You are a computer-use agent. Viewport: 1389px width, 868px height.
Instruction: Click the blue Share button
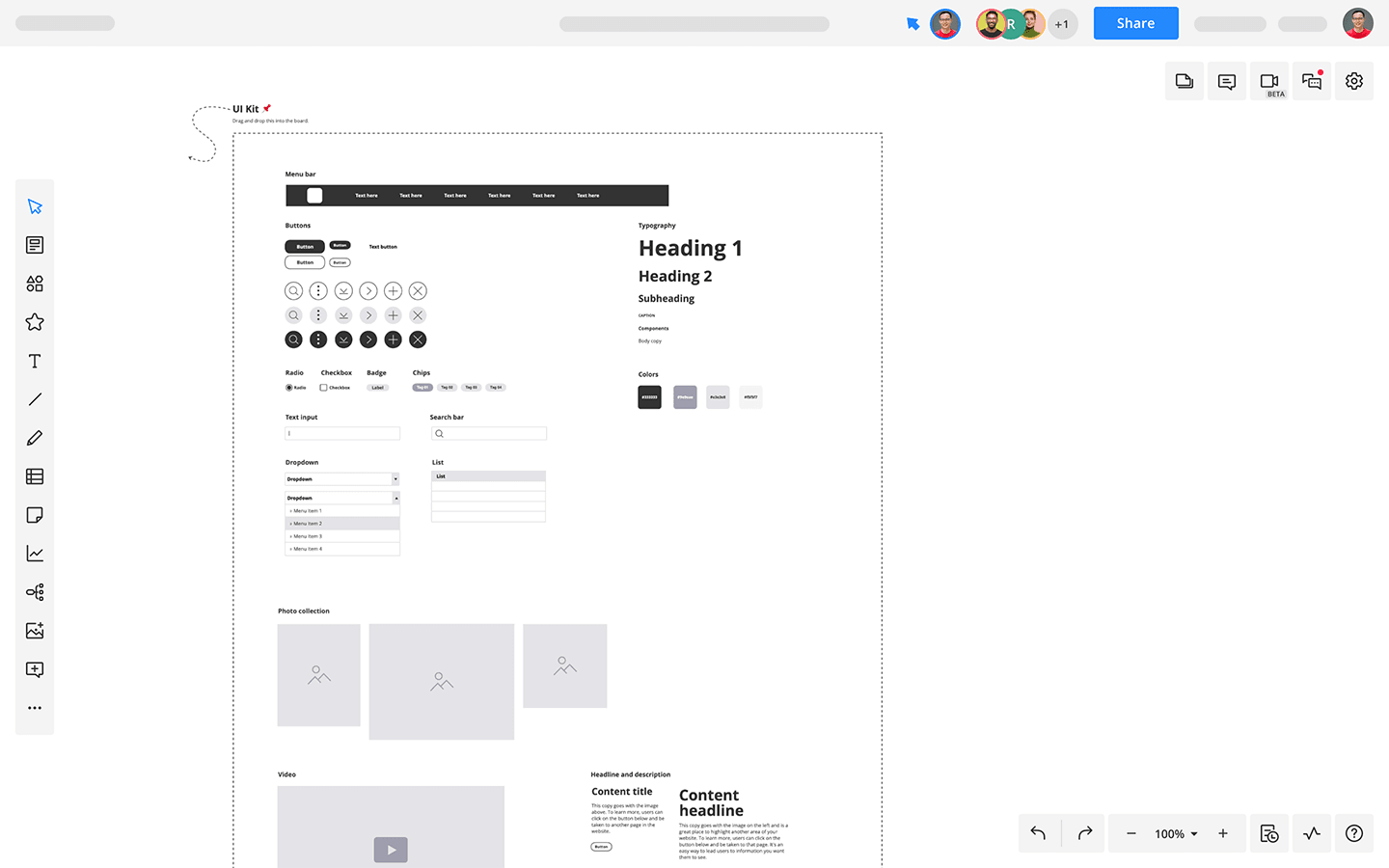tap(1136, 23)
